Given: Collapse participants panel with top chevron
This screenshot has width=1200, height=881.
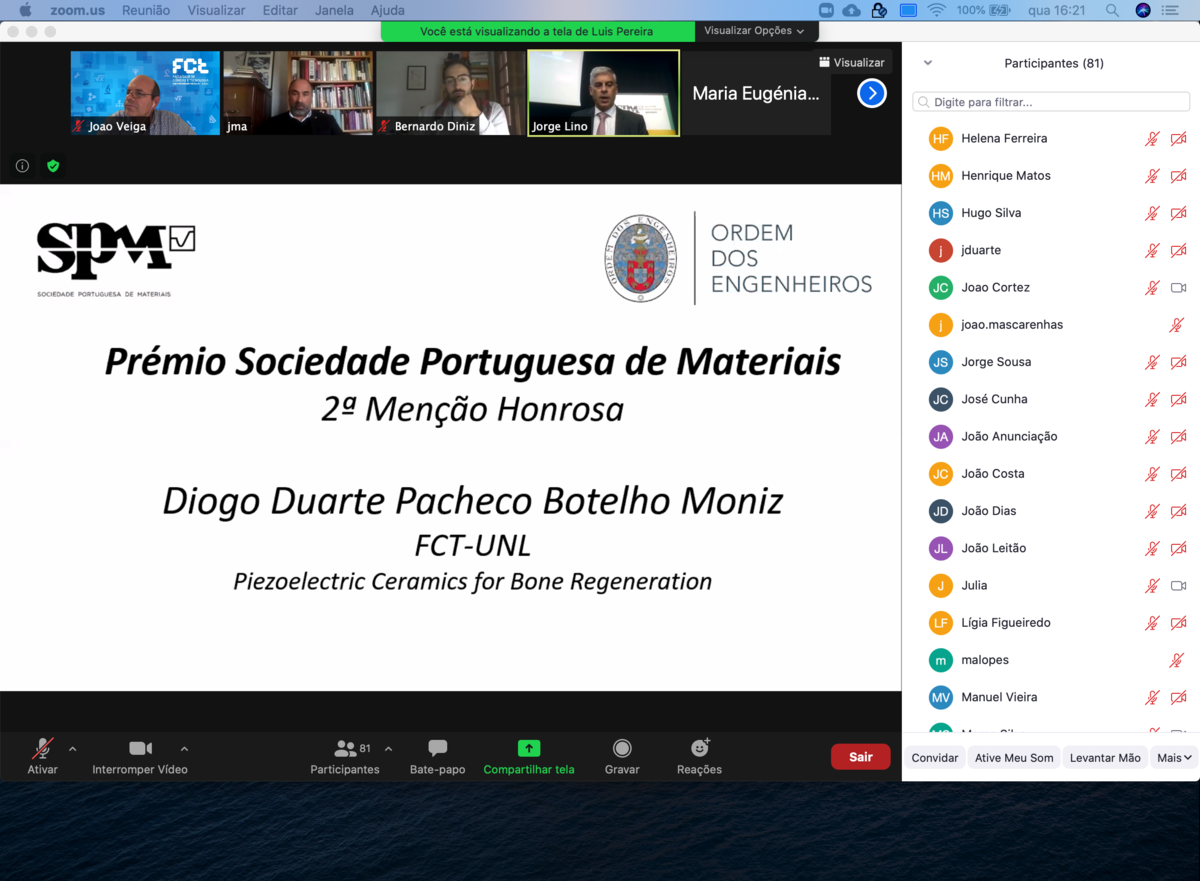Looking at the screenshot, I should 927,63.
